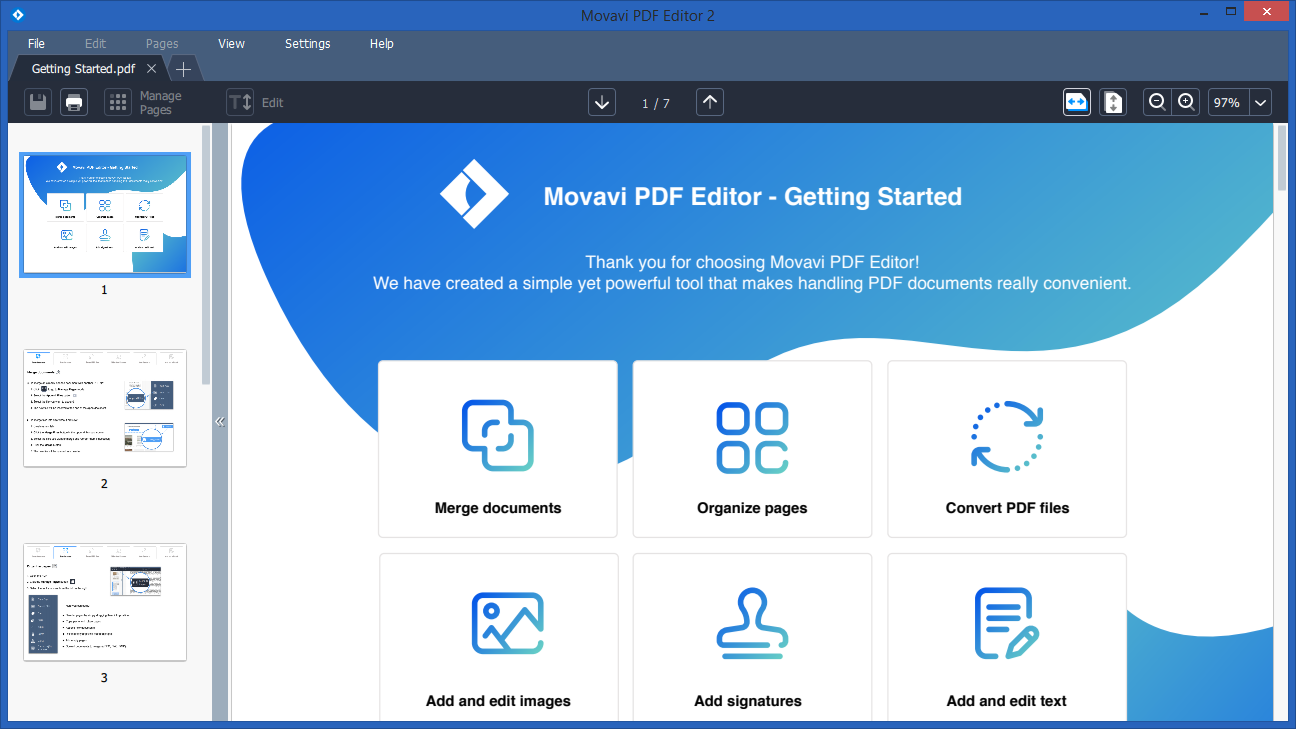
Task: Click the Manage Pages label
Action: (160, 103)
